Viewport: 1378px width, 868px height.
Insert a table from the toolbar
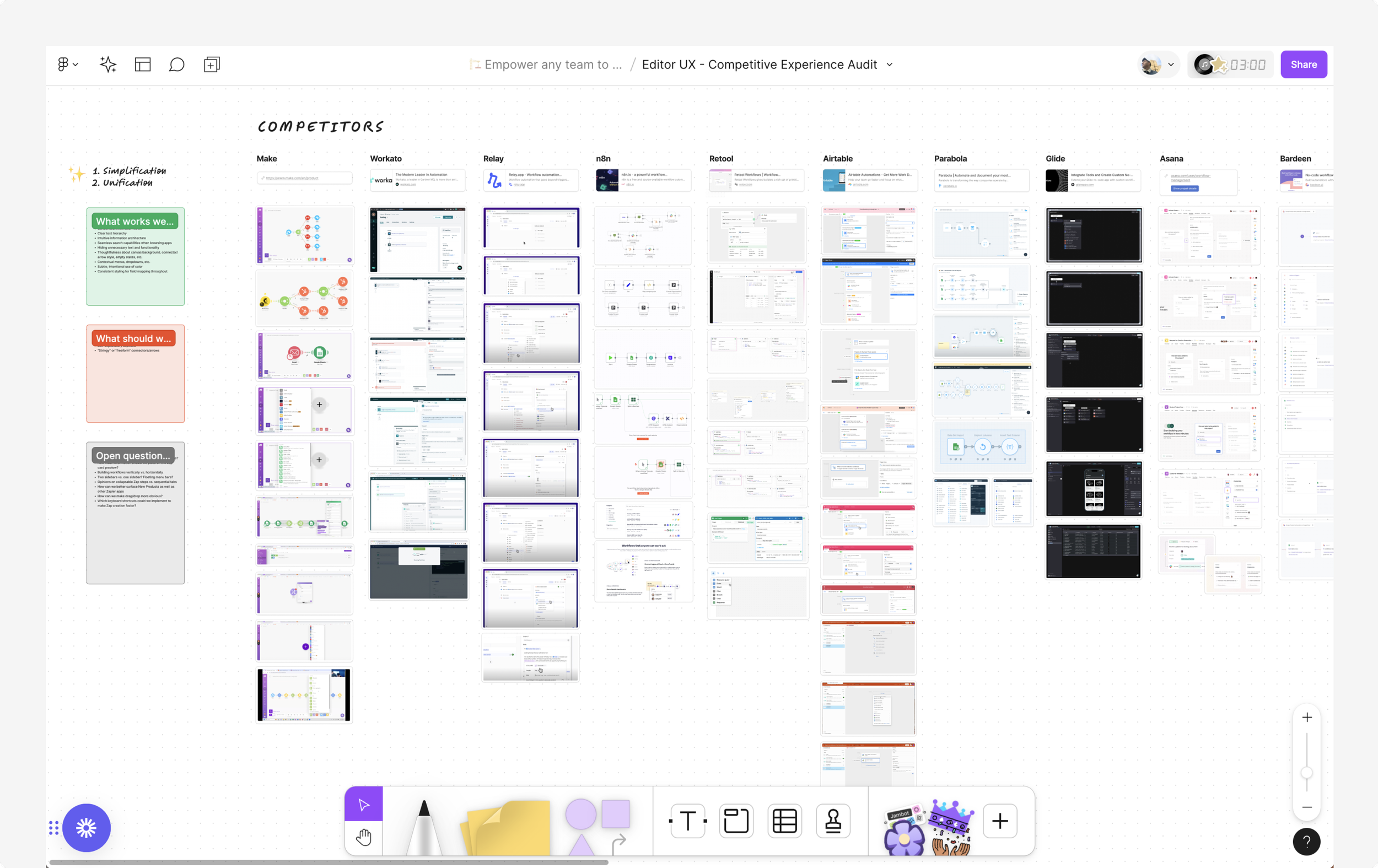tap(784, 821)
